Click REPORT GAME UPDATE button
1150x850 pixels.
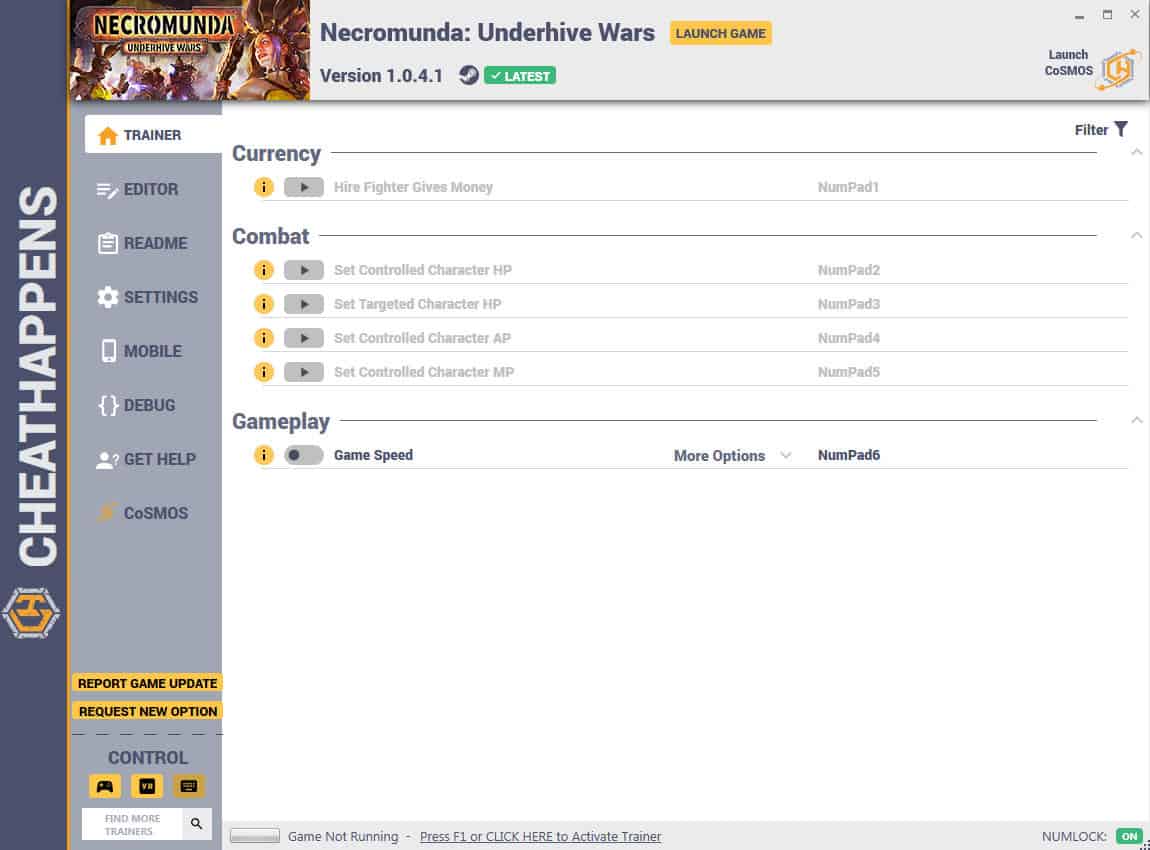(x=147, y=684)
